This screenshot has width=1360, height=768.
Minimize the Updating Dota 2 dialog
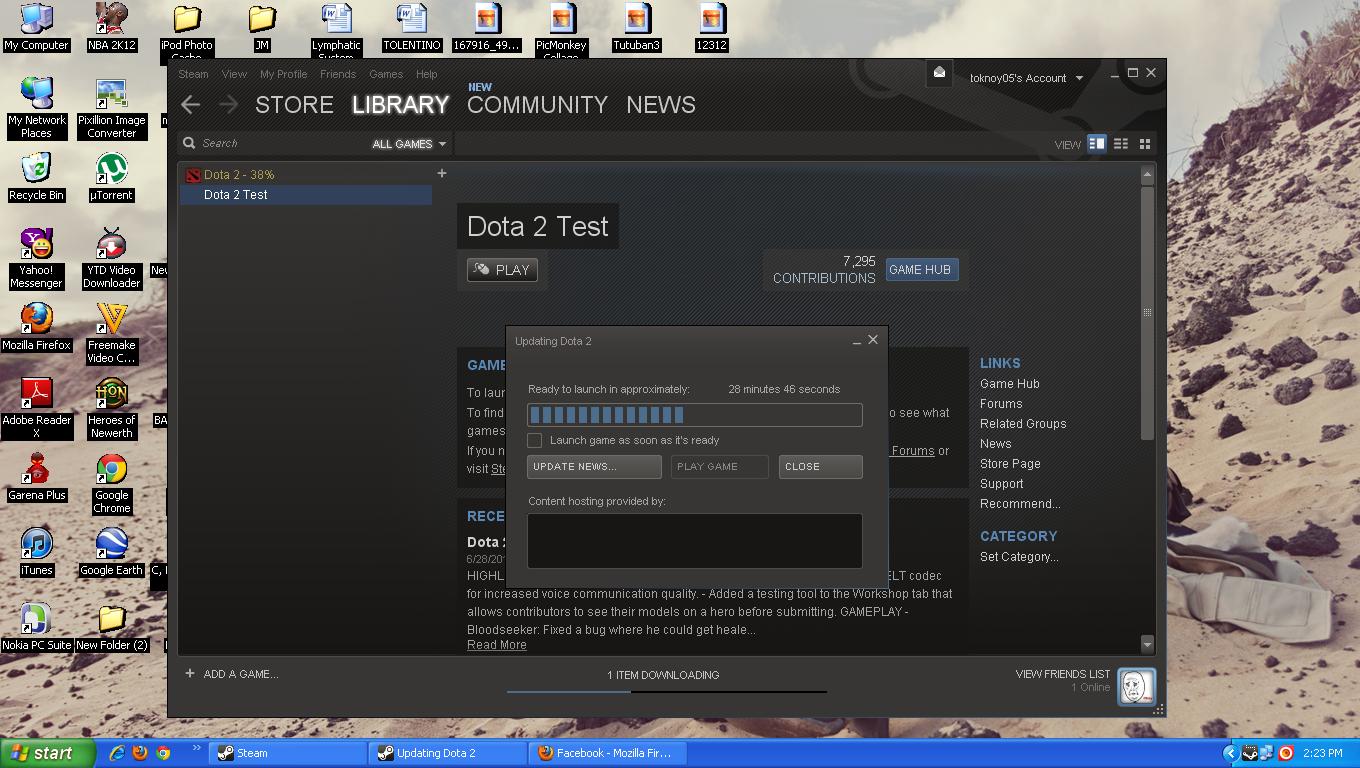pos(856,341)
